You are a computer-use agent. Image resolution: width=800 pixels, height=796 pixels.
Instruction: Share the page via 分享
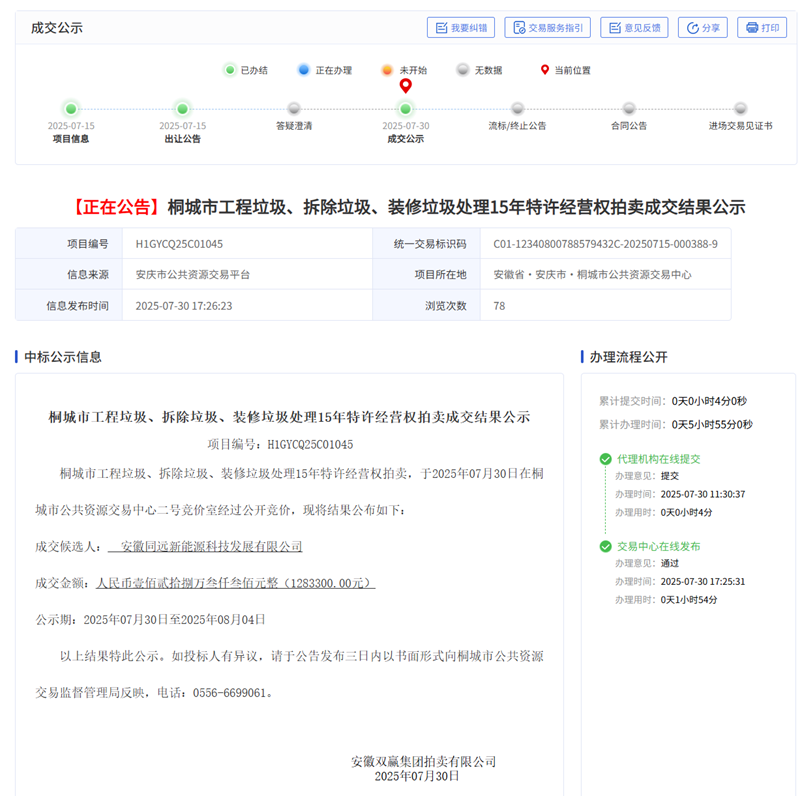tap(703, 28)
